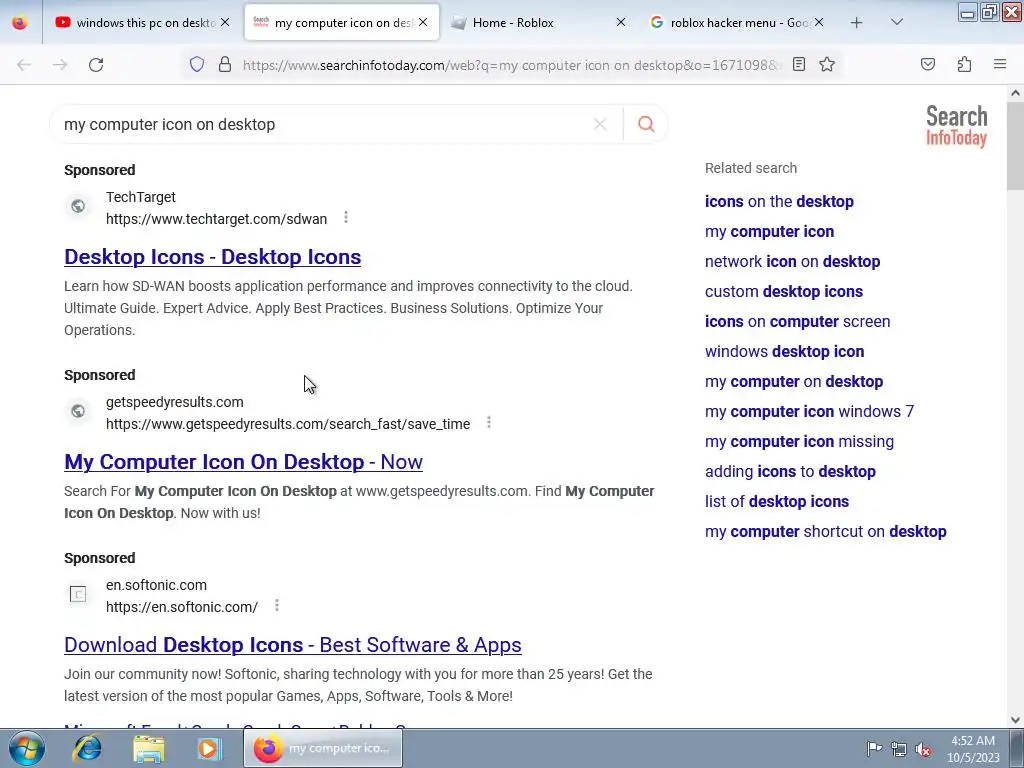
Task: Click related search custom desktop icons
Action: coord(784,291)
